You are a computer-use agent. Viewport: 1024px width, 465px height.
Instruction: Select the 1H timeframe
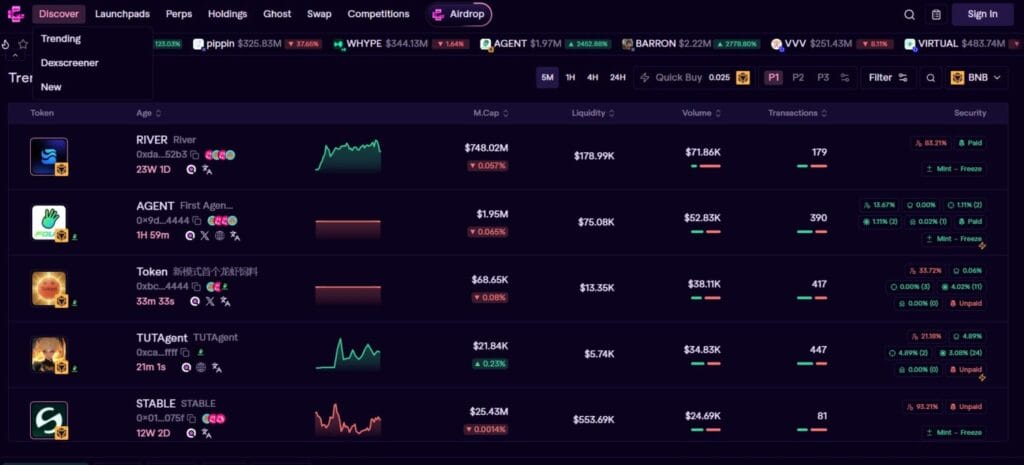[570, 78]
